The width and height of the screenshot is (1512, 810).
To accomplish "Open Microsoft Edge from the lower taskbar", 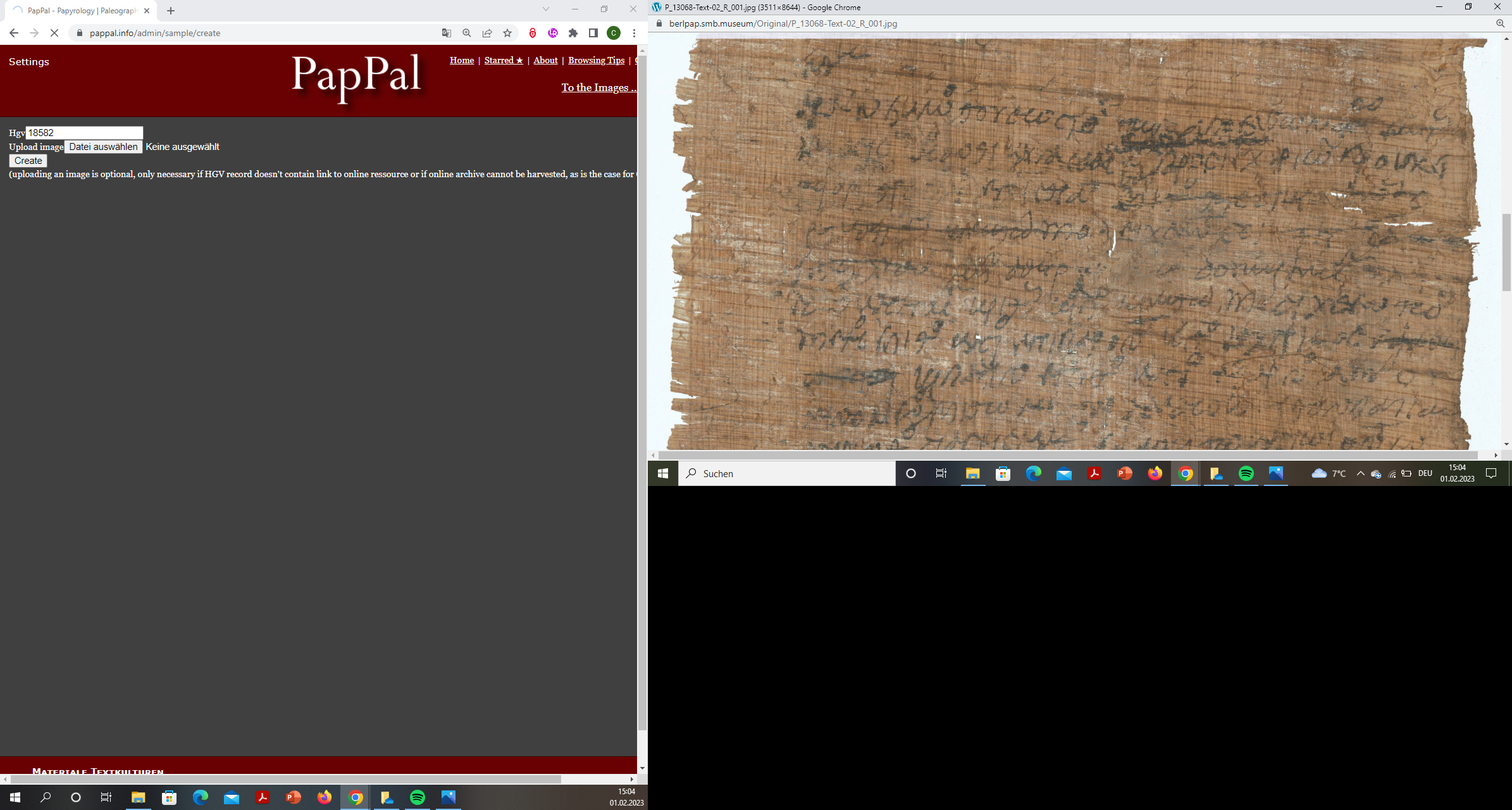I will point(201,797).
